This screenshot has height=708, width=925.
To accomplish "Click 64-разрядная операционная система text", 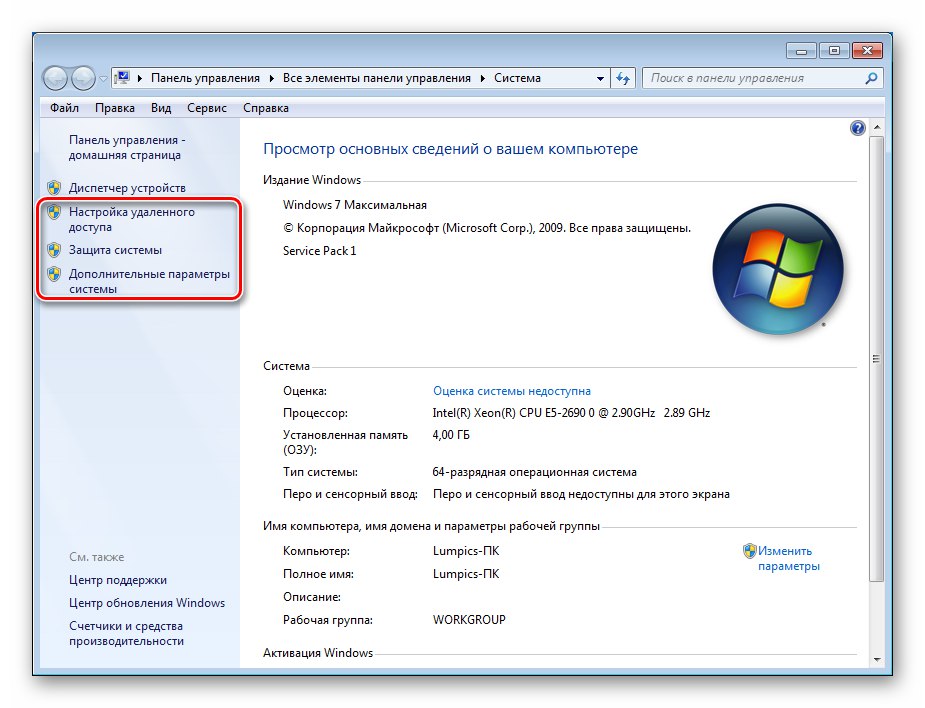I will pyautogui.click(x=534, y=473).
